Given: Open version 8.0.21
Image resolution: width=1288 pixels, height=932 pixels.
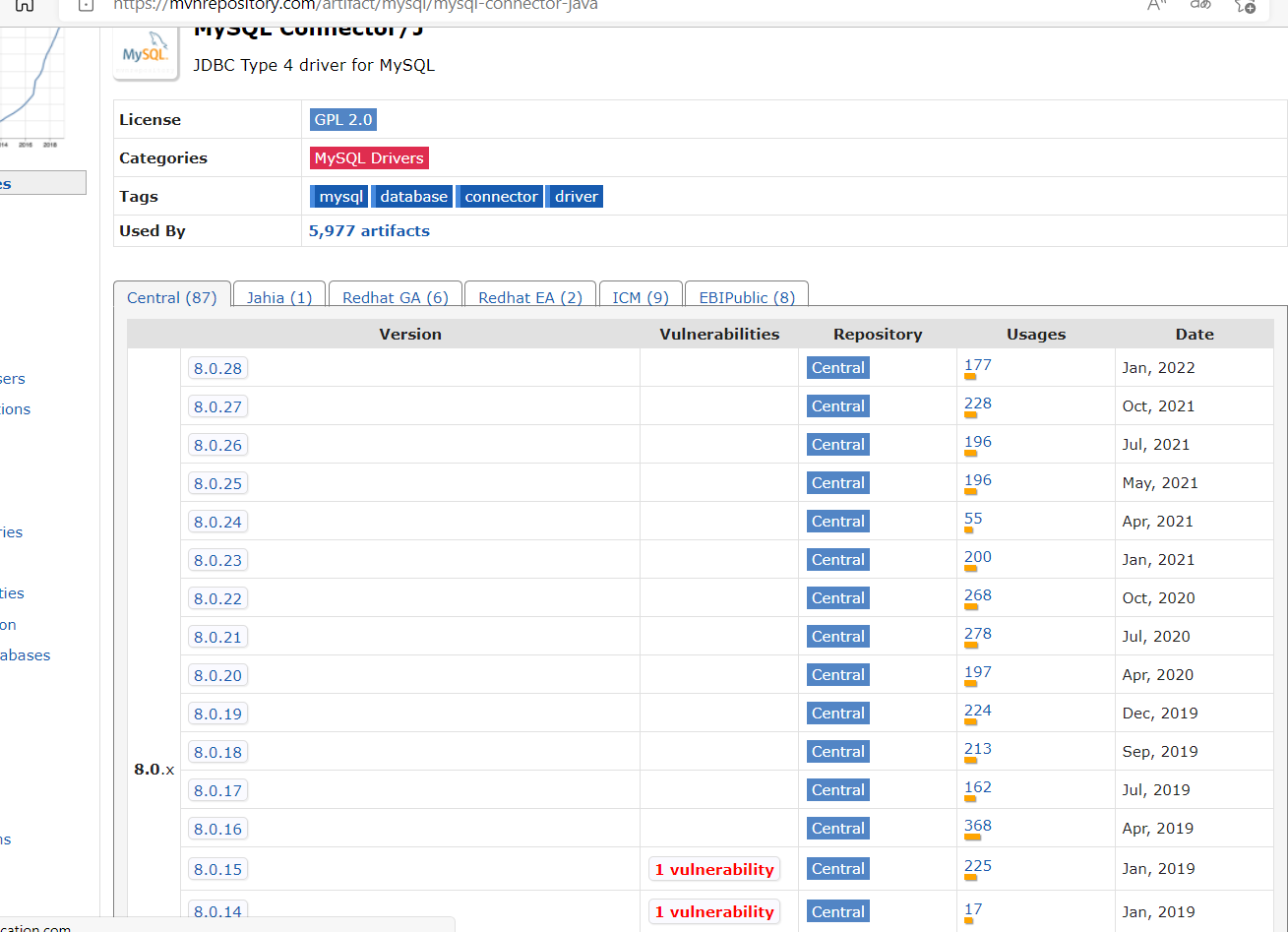Looking at the screenshot, I should pyautogui.click(x=217, y=637).
